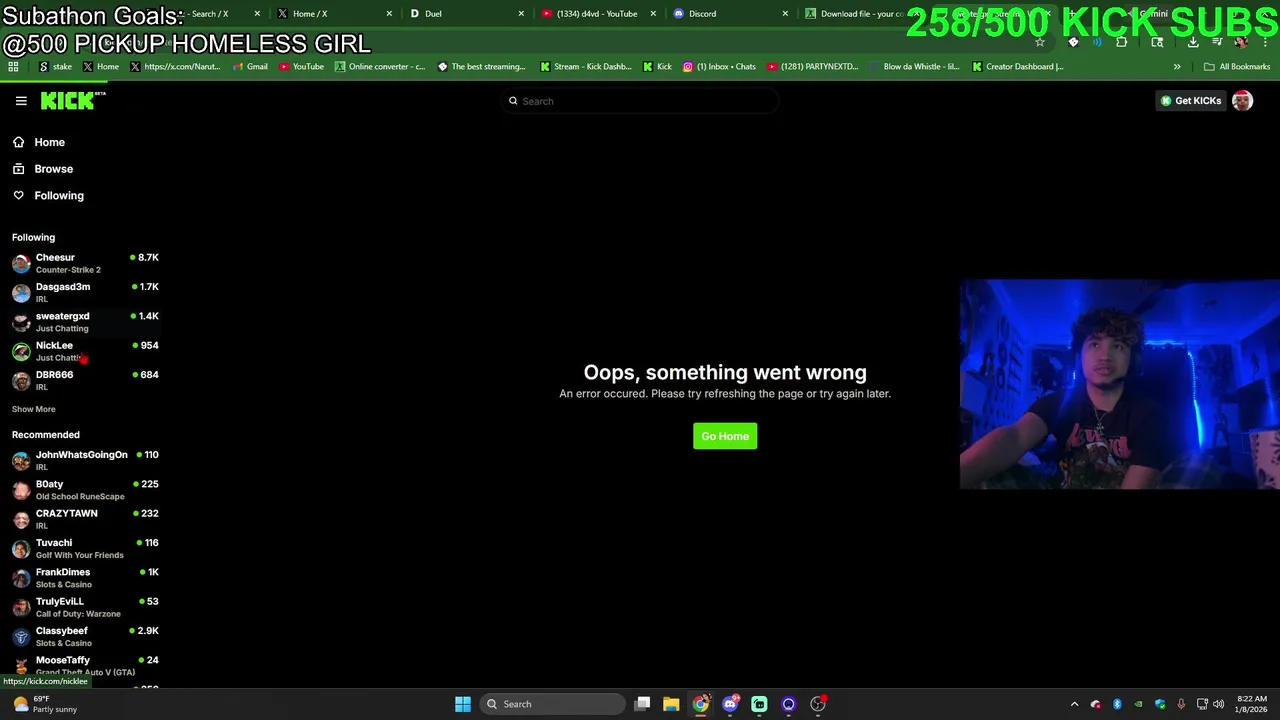Screen dimensions: 1280x720
Task: Open sweatergxd's Just Chatting stream
Action: pos(85,322)
